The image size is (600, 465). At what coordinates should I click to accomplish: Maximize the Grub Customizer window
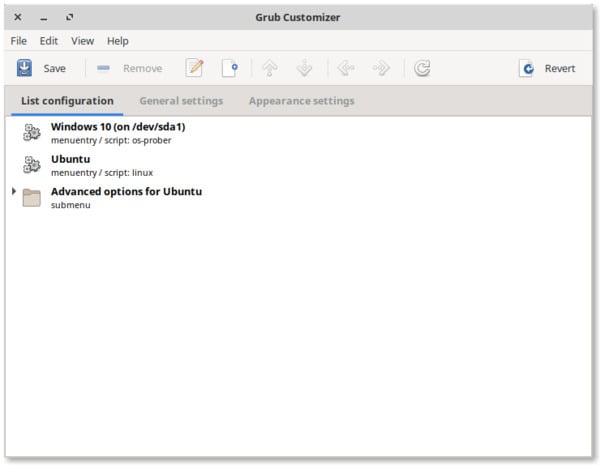click(x=69, y=17)
